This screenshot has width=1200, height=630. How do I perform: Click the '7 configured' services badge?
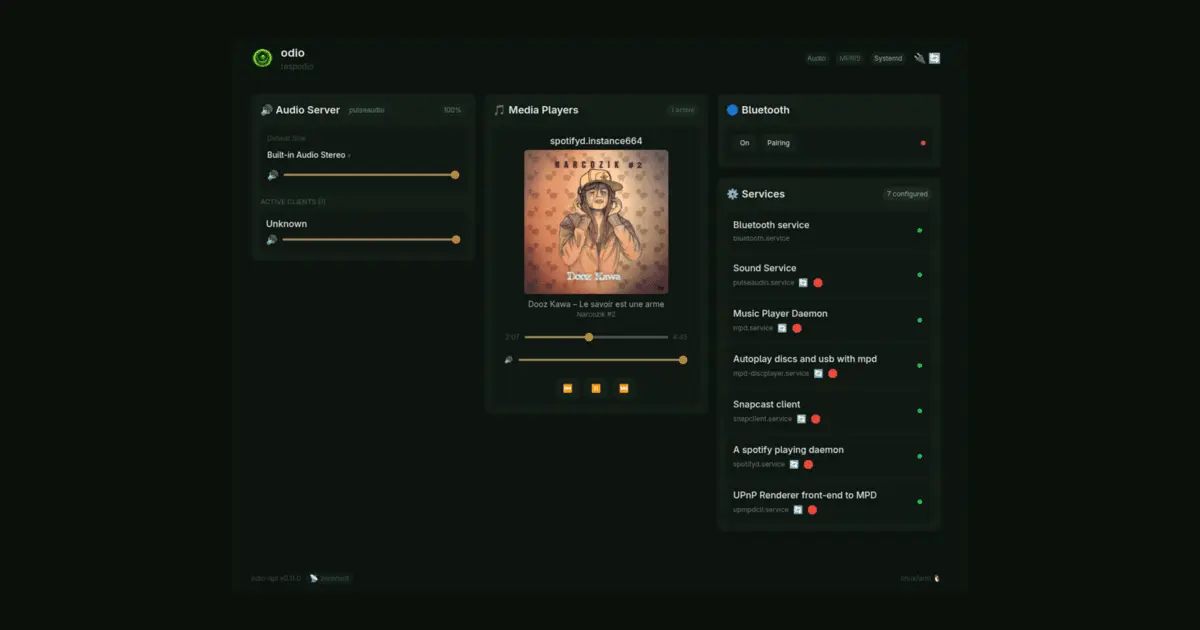point(907,194)
